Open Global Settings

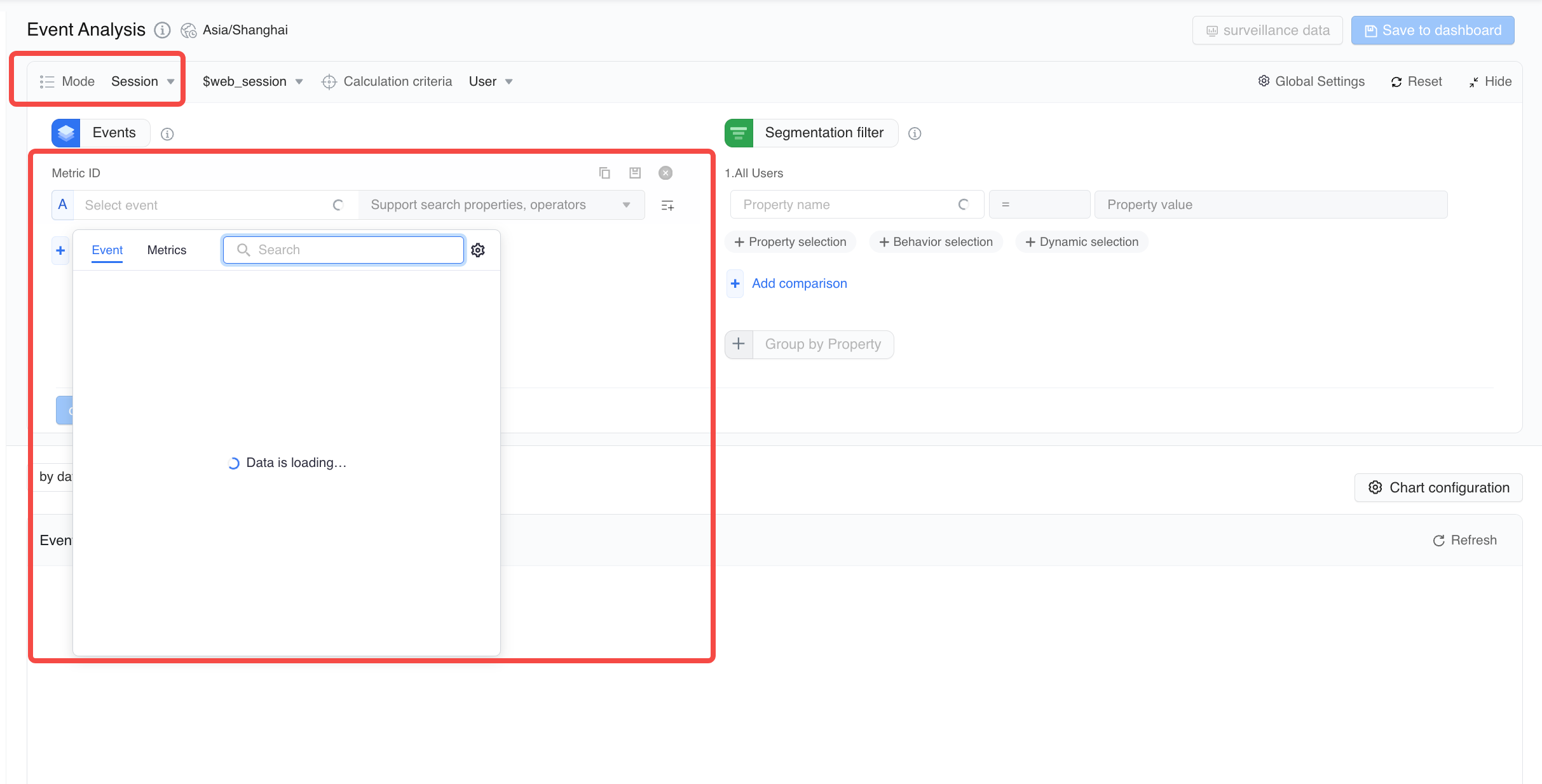[1311, 81]
